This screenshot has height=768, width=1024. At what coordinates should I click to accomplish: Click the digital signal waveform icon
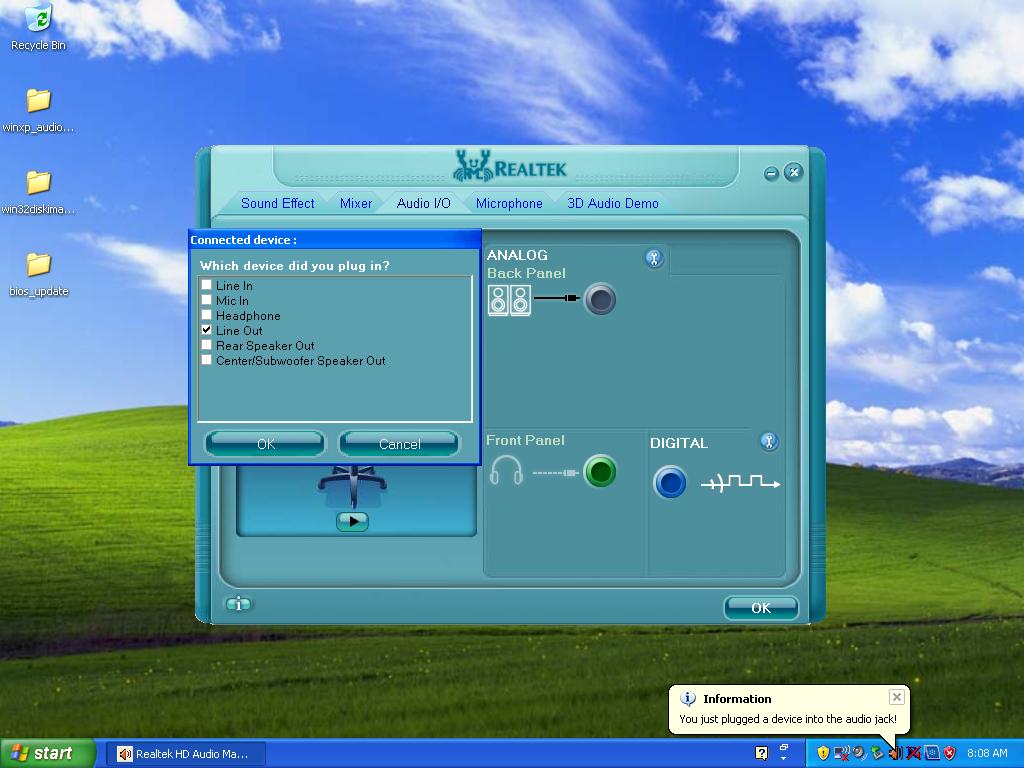(741, 483)
